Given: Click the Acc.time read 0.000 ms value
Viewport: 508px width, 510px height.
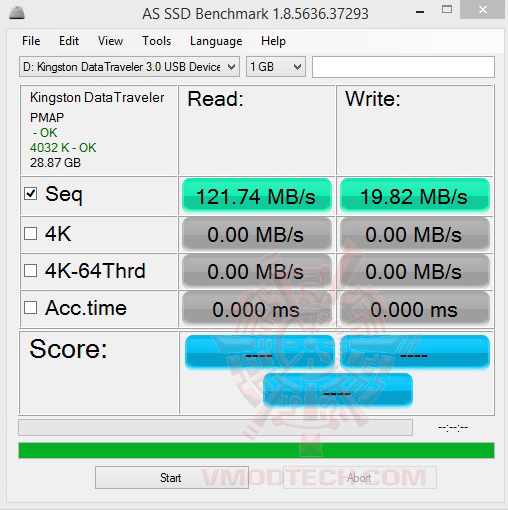Looking at the screenshot, I should 257,309.
